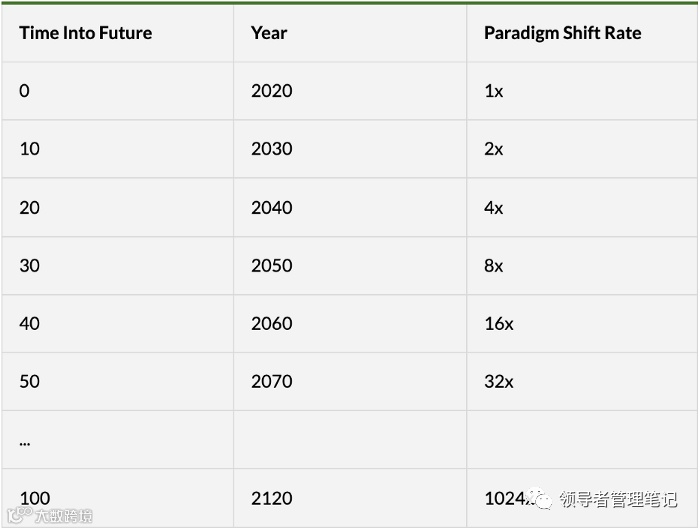
Task: Select the cell showing year 2070
Action: pos(350,382)
